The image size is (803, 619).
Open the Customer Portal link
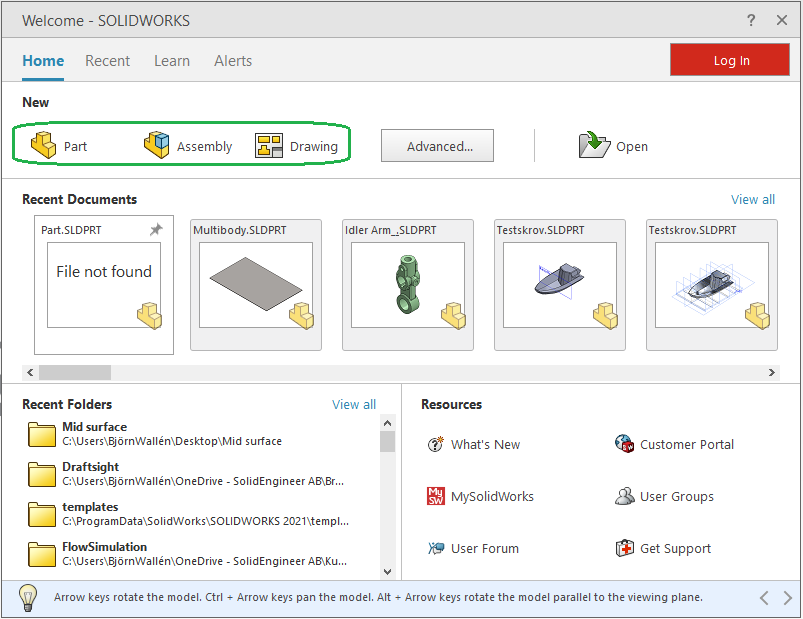[x=675, y=445]
